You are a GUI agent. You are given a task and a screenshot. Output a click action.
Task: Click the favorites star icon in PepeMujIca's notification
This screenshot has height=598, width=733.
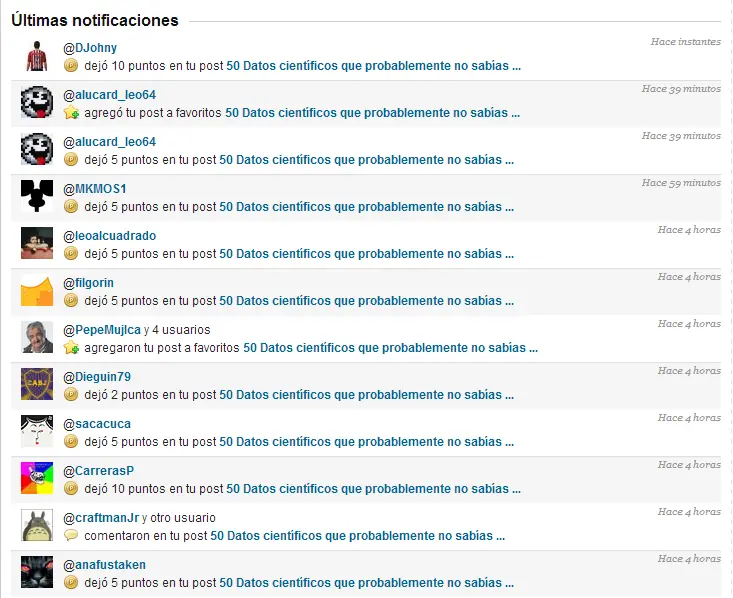(71, 347)
